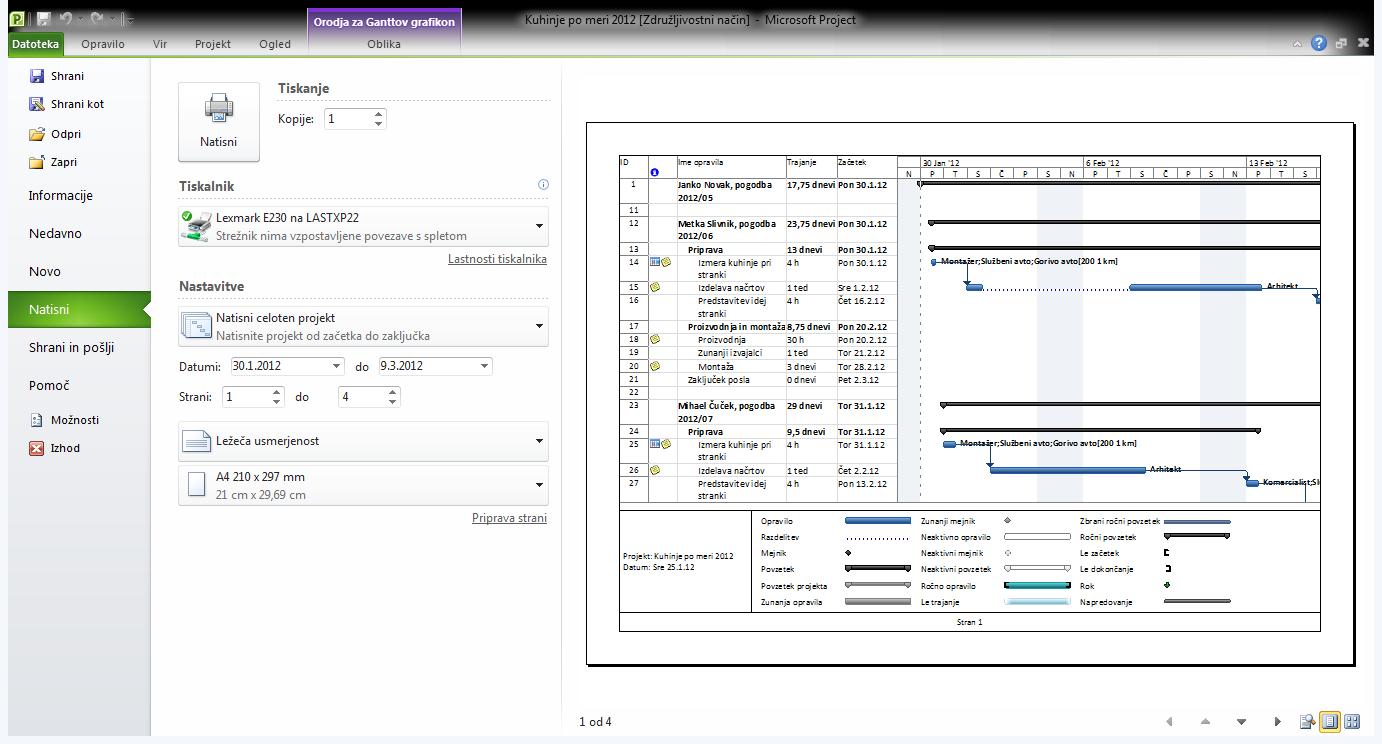1382x744 pixels.
Task: Switch to the Projekt ribbon tab
Action: click(x=213, y=44)
